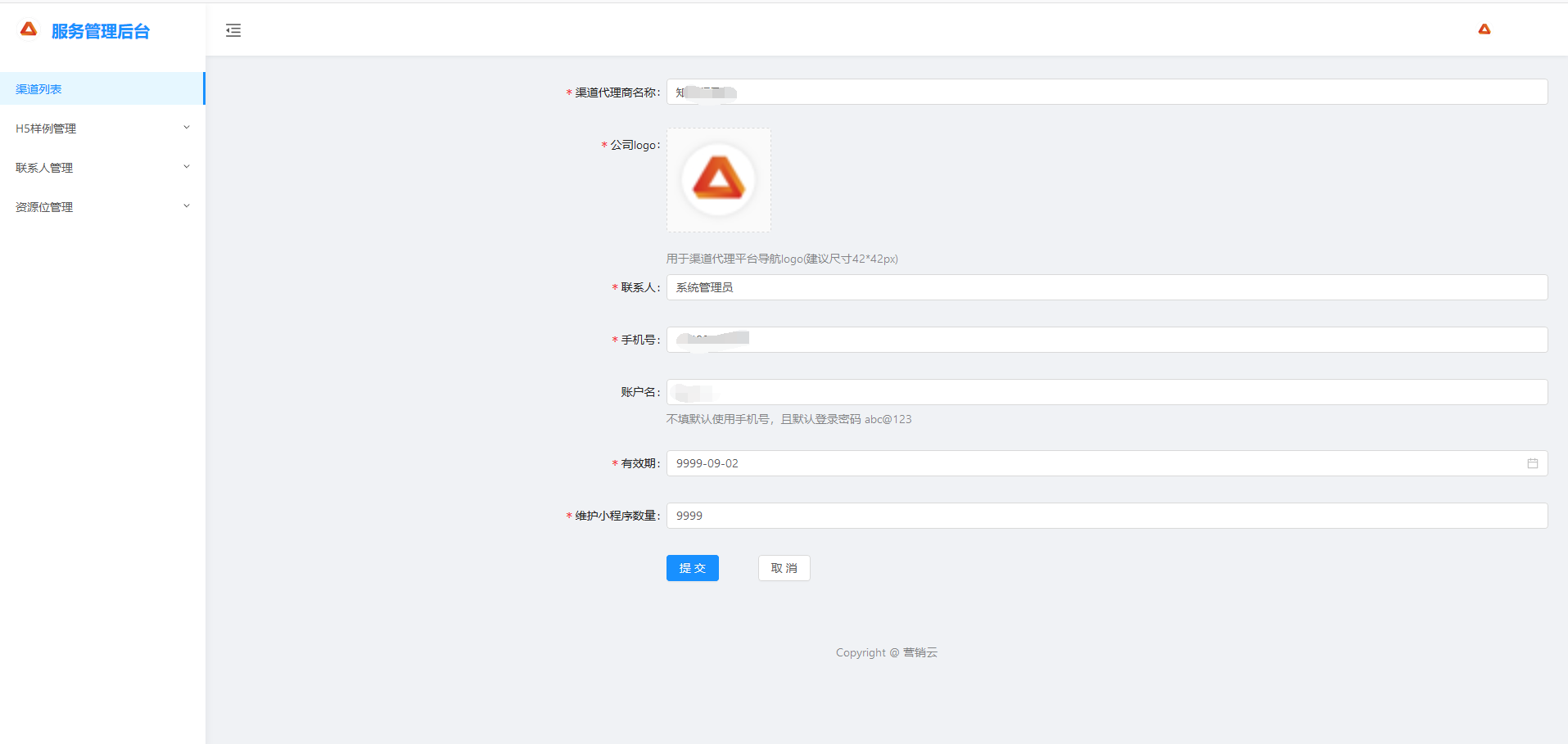Screen dimensions: 1568x744
Task: Focus the 联系人 input field
Action: pos(1107,287)
